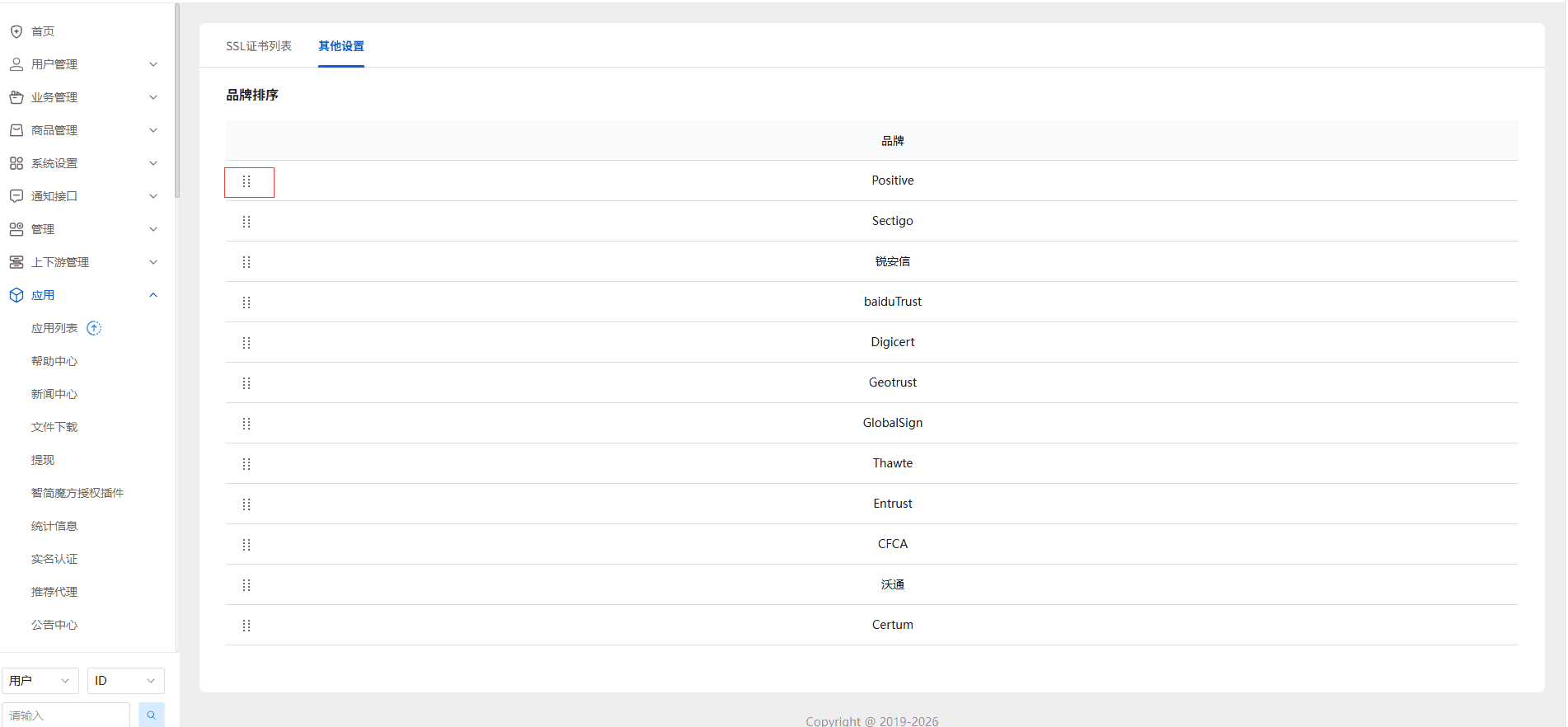This screenshot has width=1568, height=727.
Task: Switch to the SSL证书列表 tab
Action: click(x=259, y=46)
